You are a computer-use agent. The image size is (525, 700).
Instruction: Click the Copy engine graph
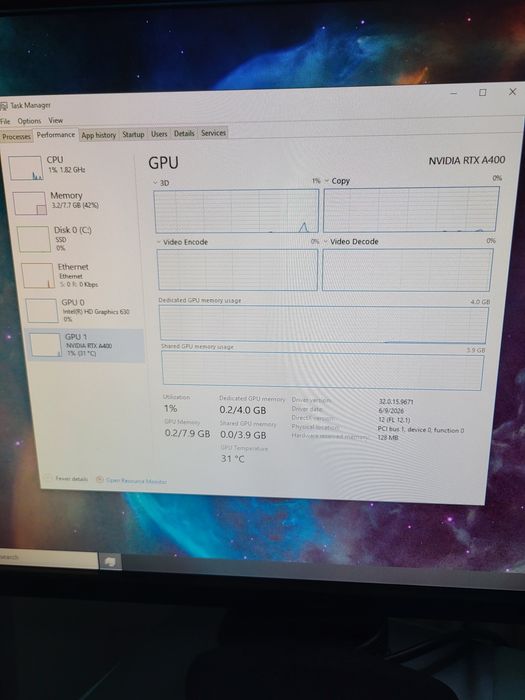pos(411,209)
